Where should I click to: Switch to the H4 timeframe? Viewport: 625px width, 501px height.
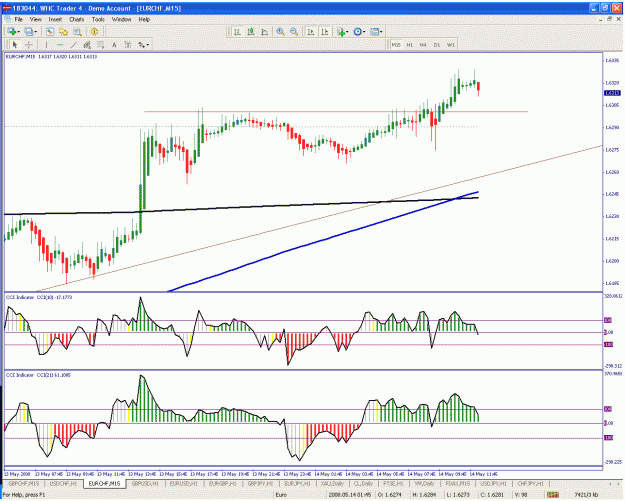tap(423, 45)
